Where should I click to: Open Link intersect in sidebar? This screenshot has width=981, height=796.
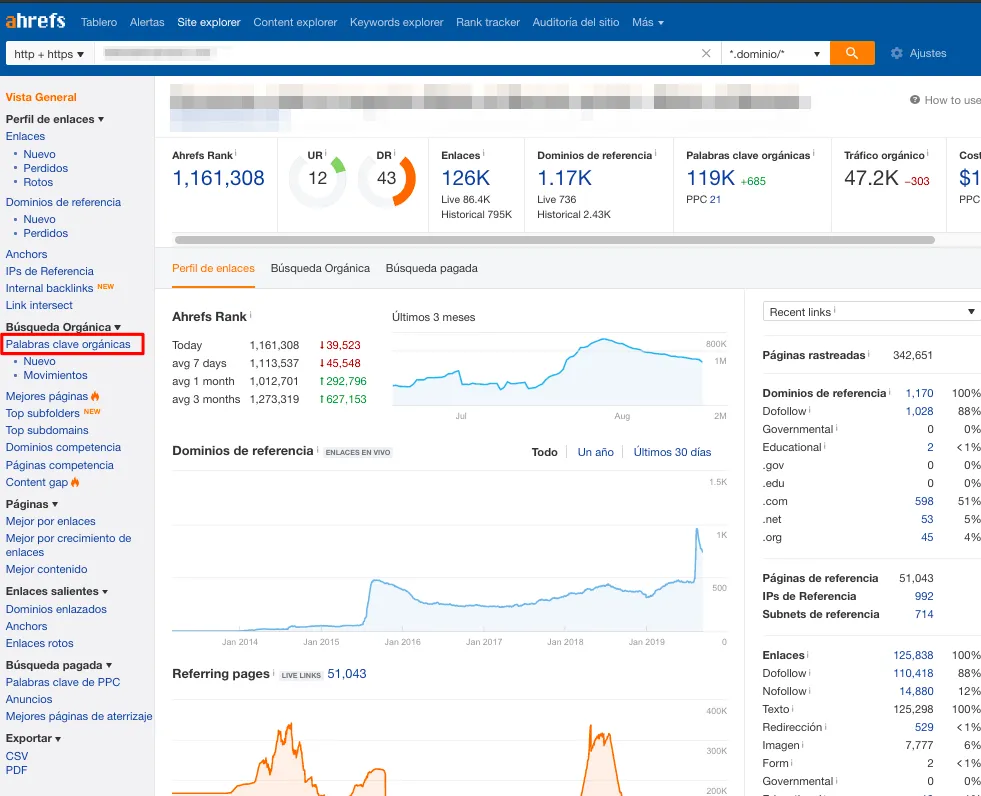39,305
